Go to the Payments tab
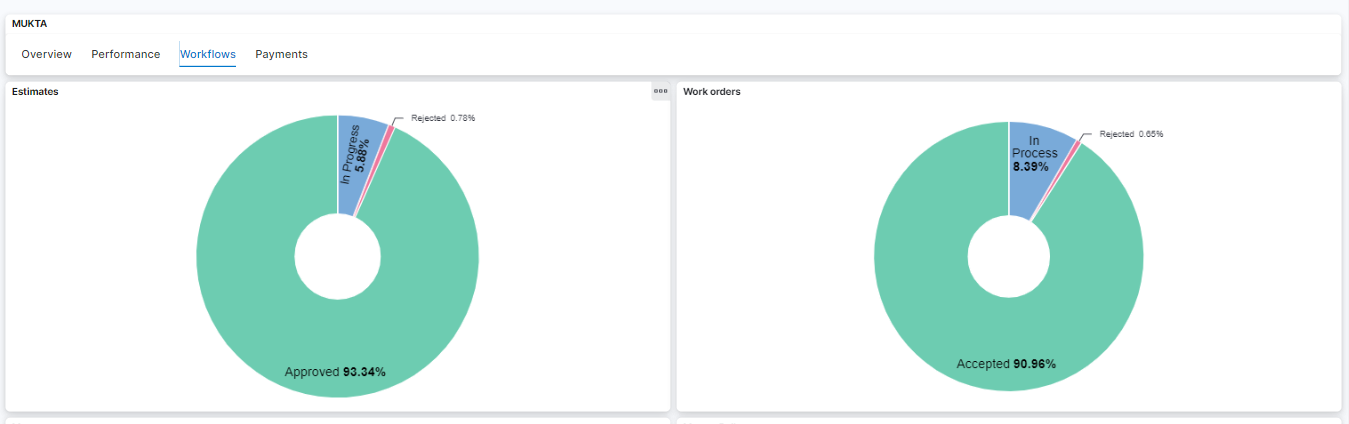The height and width of the screenshot is (424, 1349). point(281,54)
